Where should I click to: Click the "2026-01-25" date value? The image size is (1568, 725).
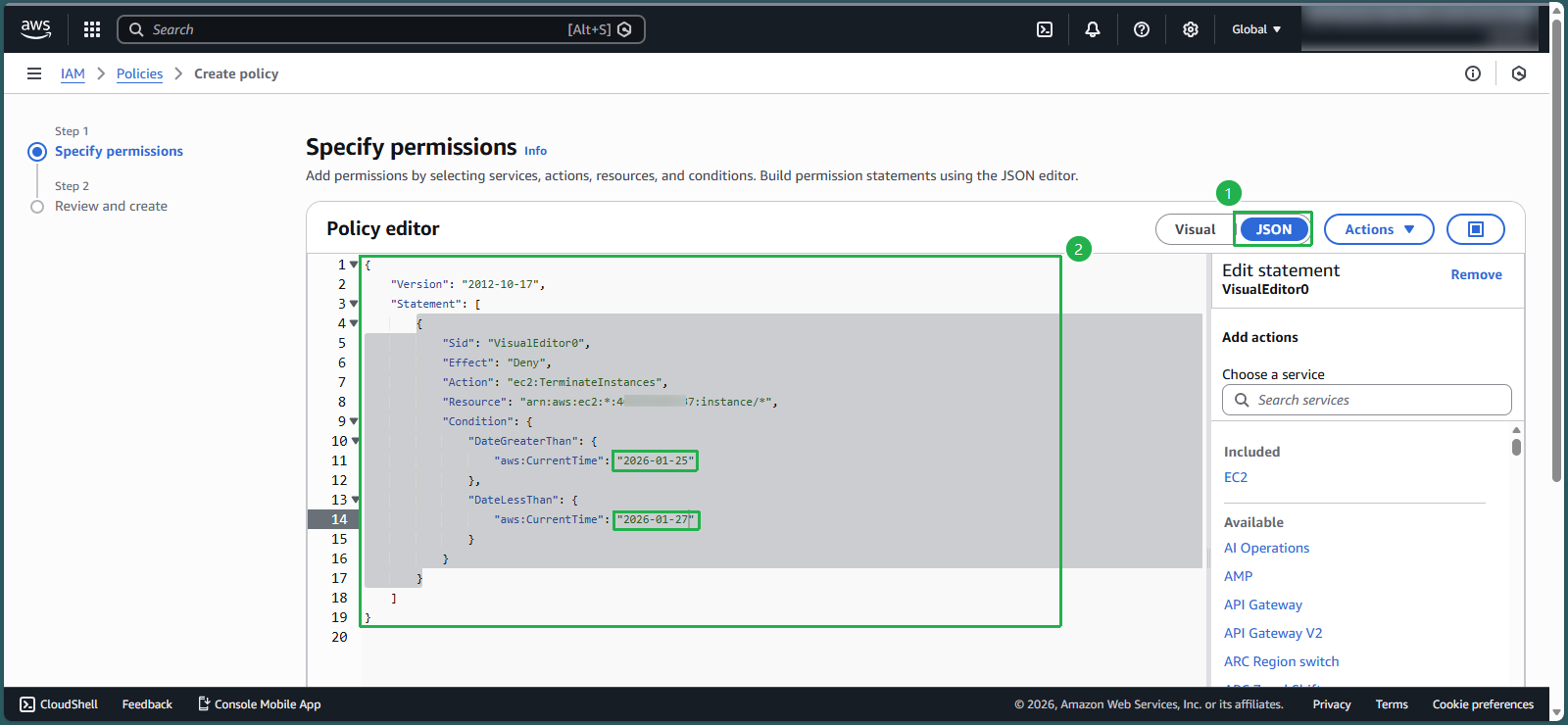(x=655, y=460)
